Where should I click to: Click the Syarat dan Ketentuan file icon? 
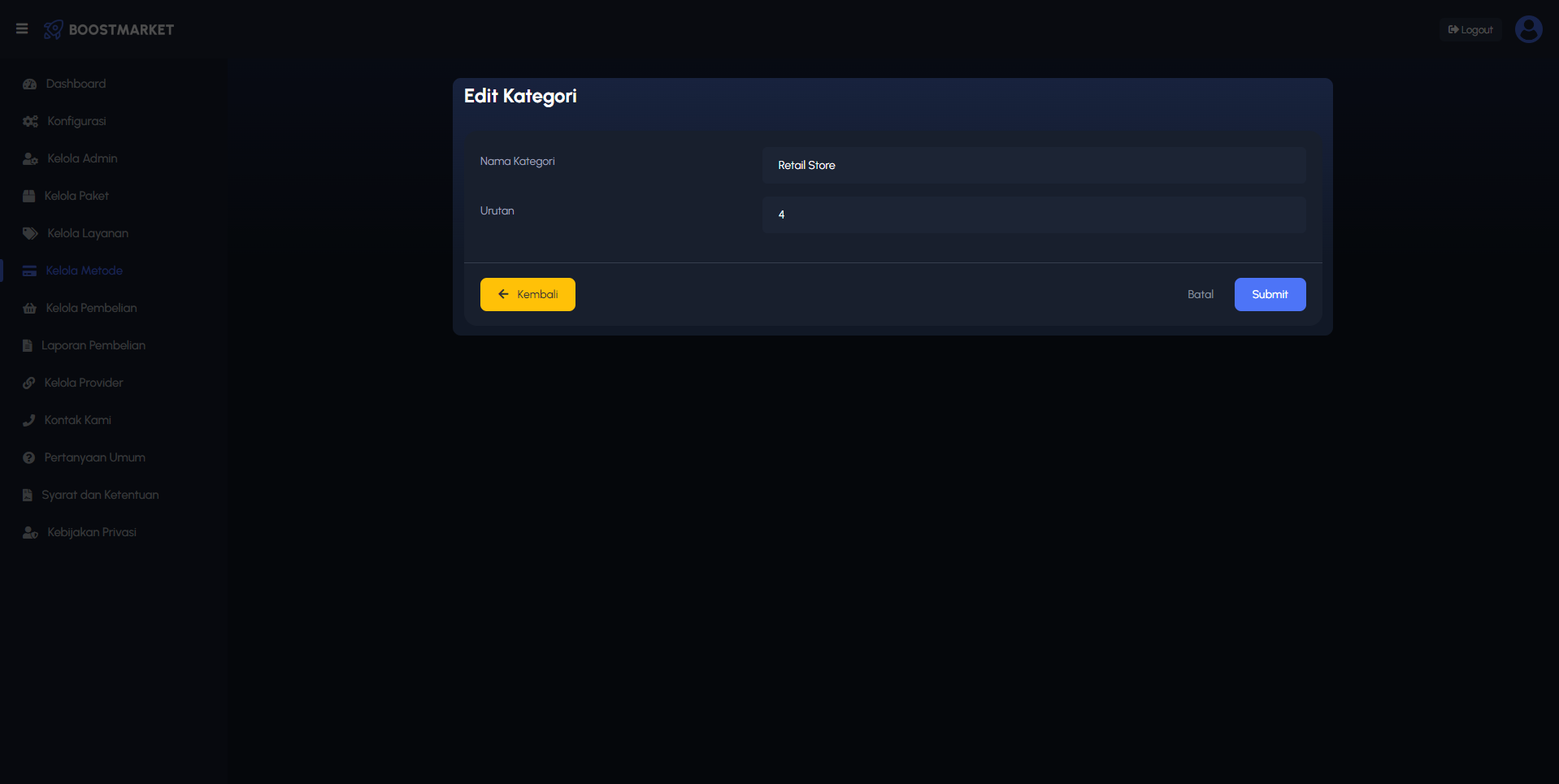(x=28, y=495)
